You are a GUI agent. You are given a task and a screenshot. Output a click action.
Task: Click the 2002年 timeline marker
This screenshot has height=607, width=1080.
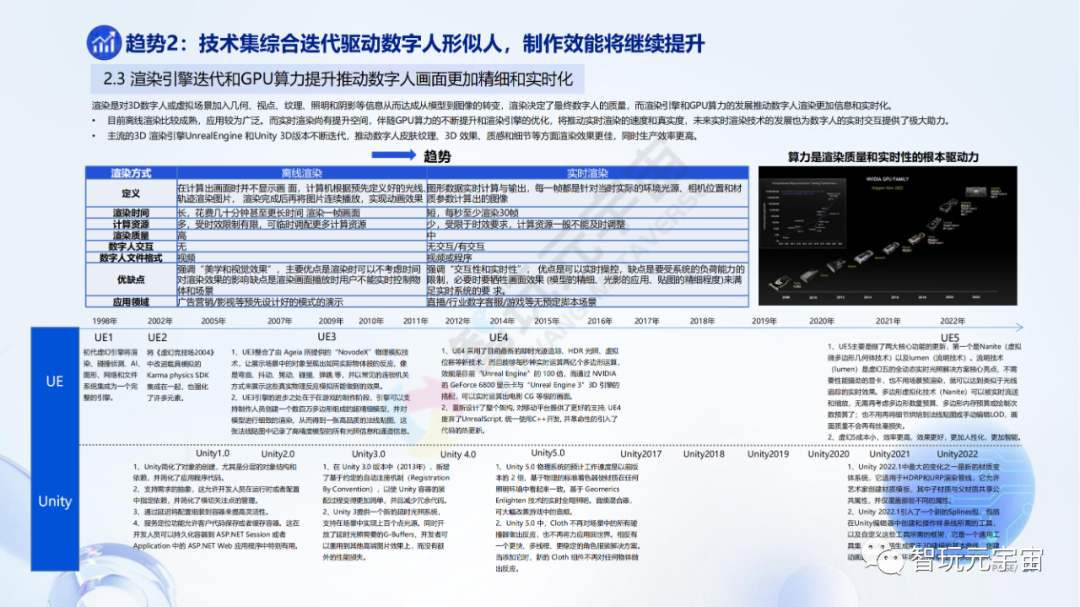(160, 321)
